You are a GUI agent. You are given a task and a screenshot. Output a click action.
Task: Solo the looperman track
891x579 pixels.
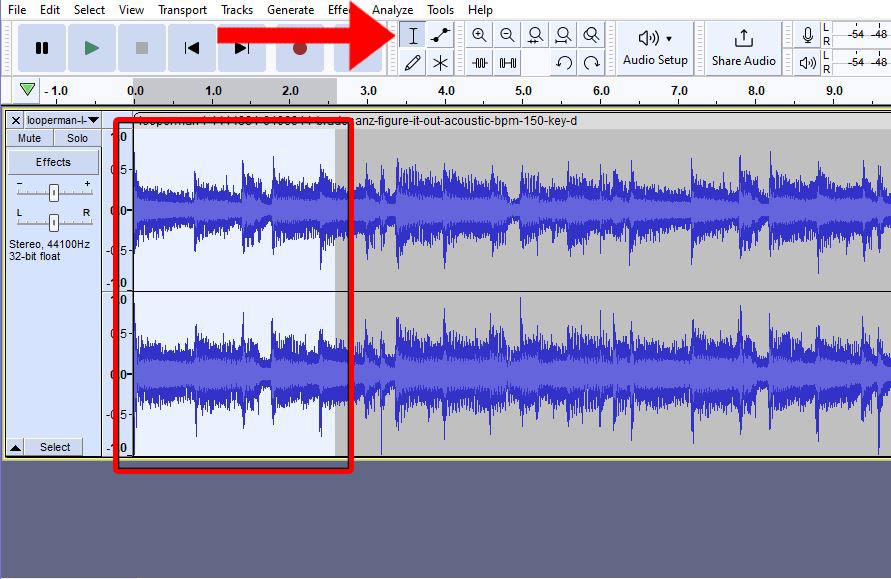pos(77,138)
